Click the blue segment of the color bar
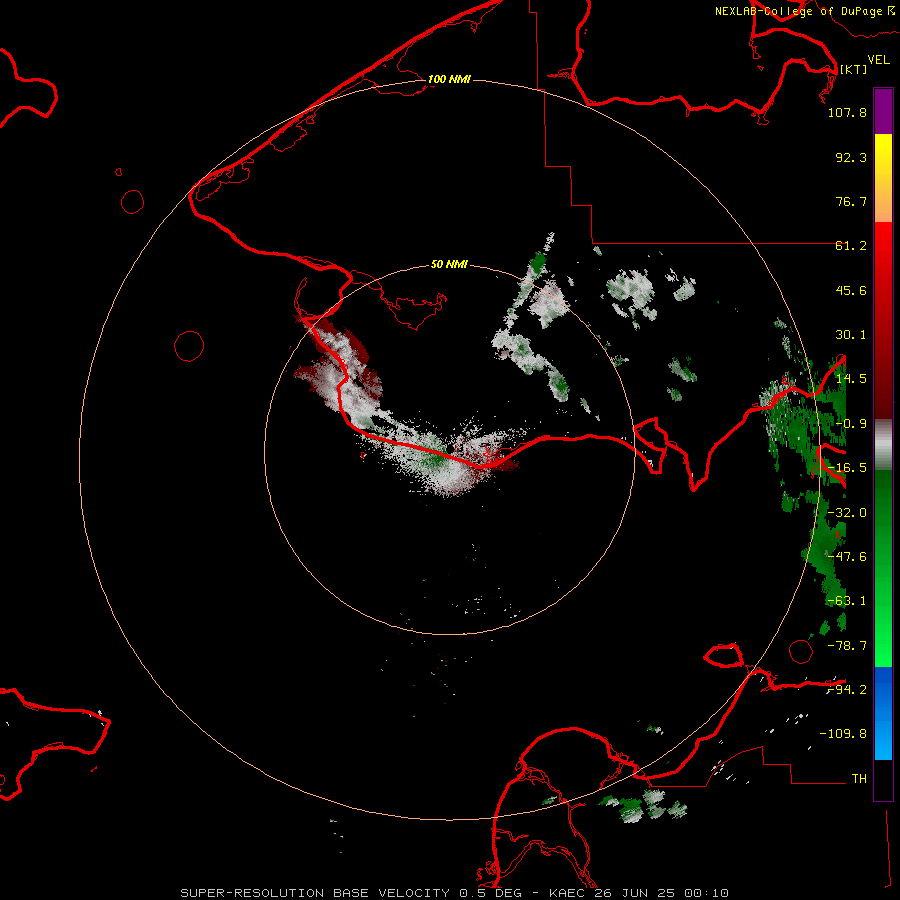This screenshot has width=900, height=900. coord(883,713)
